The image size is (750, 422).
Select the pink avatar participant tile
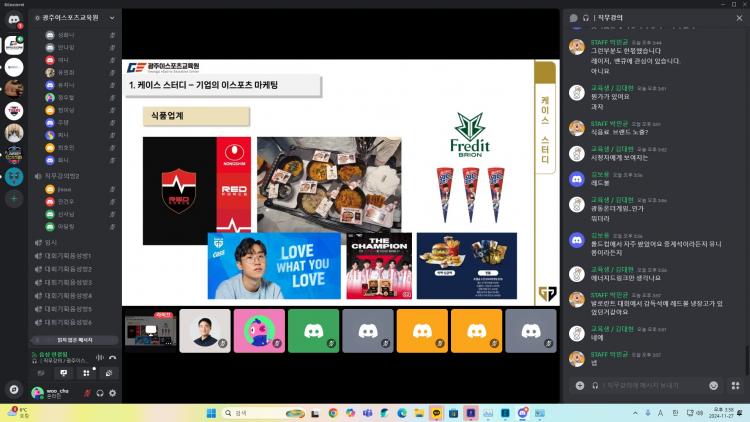tap(259, 331)
